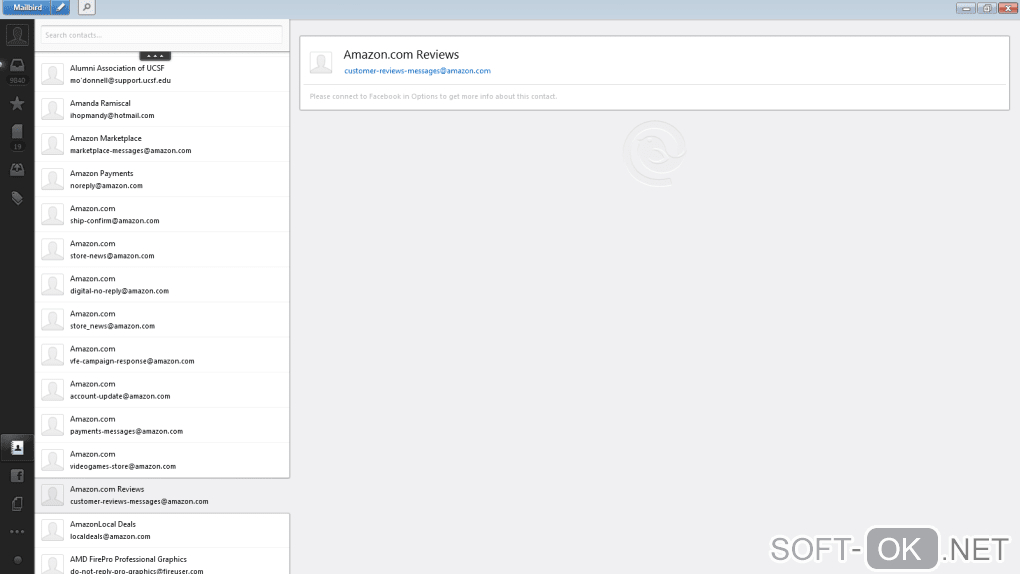Click the status dot icon at sidebar bottom
Image resolution: width=1020 pixels, height=574 pixels.
coord(18,560)
